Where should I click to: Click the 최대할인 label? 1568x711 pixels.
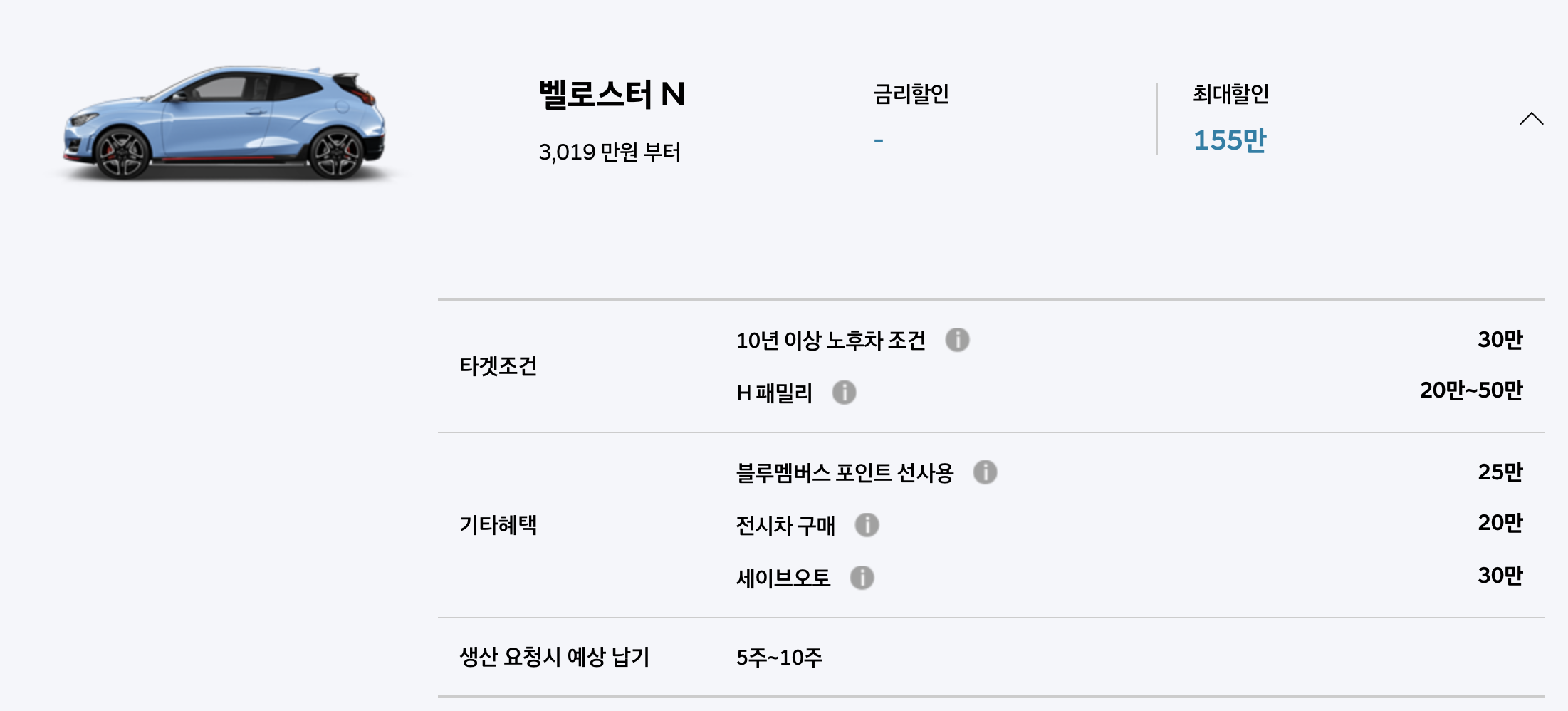pyautogui.click(x=1230, y=93)
